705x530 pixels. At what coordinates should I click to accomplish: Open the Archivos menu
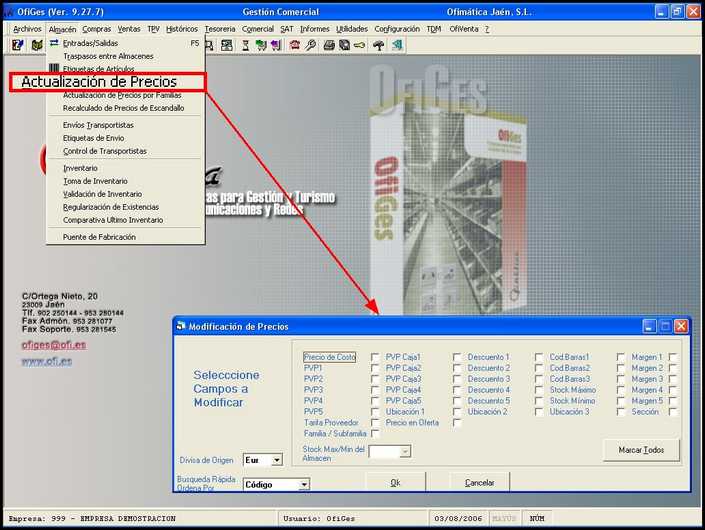[27, 29]
